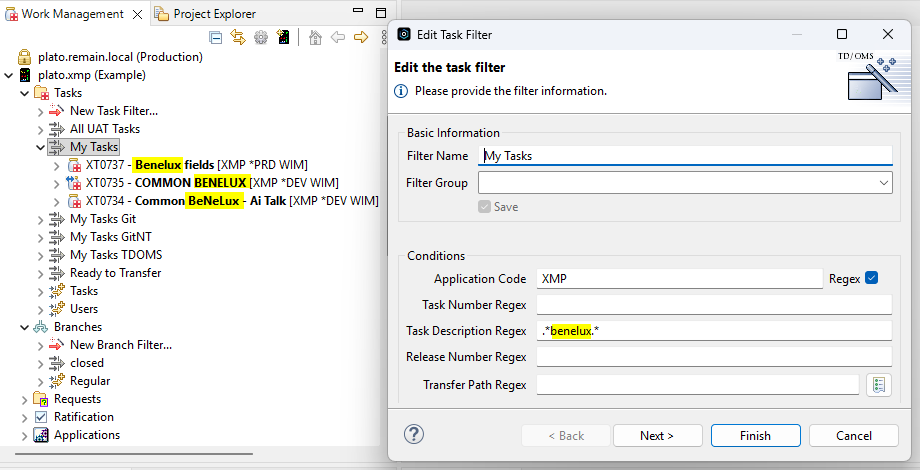Screen dimensions: 920x470
Task: Switch to the Project Explorer tab
Action: click(x=213, y=14)
